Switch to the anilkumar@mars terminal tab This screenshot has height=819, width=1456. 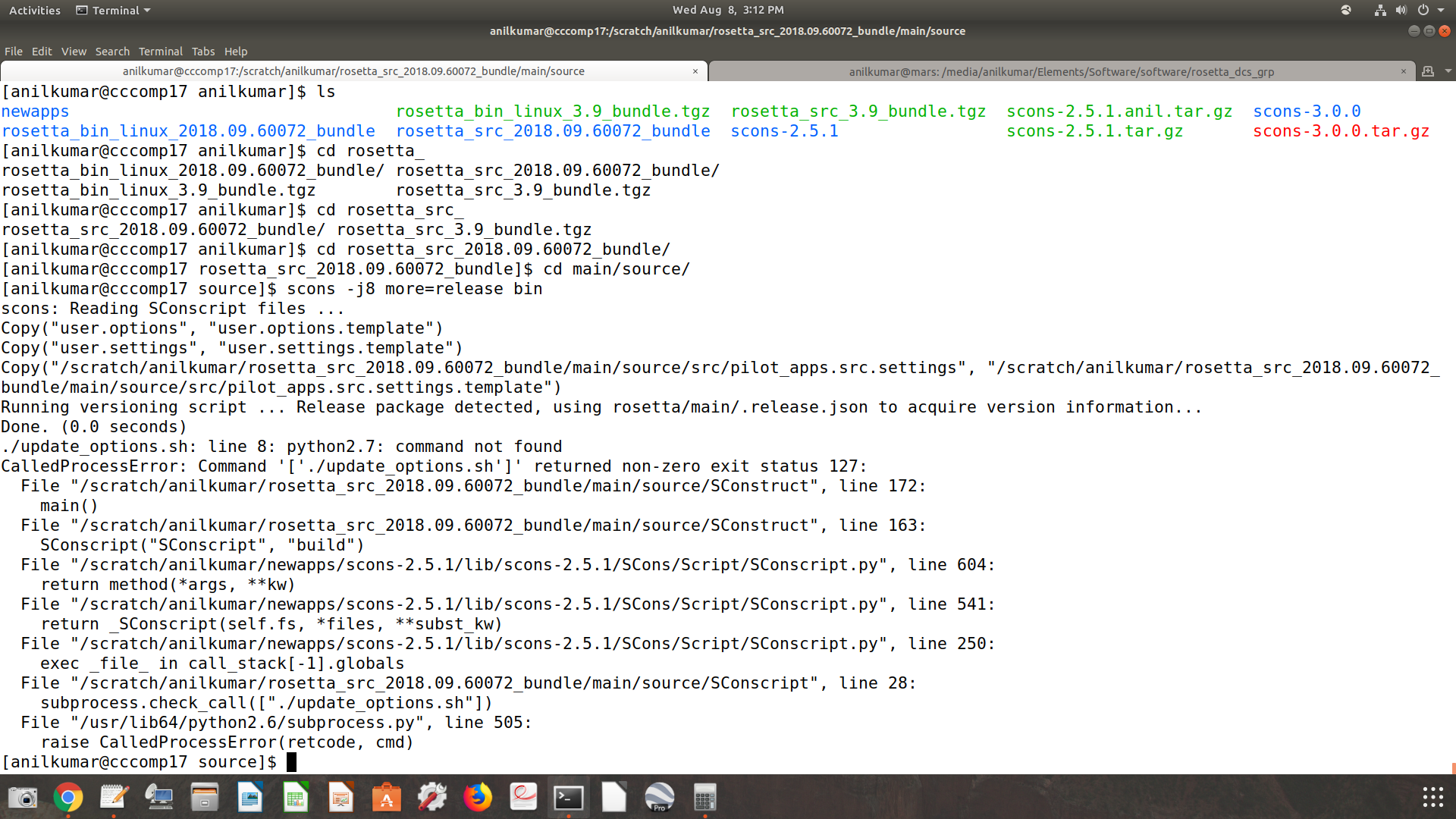point(1060,71)
